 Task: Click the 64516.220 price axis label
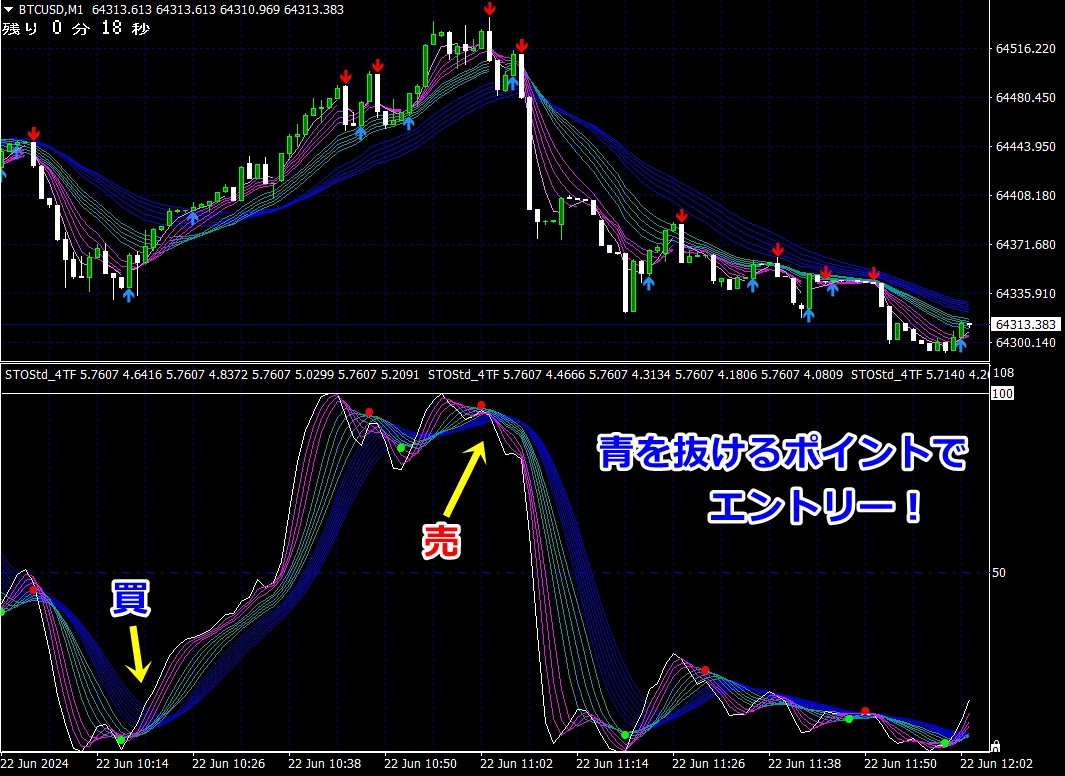1025,48
